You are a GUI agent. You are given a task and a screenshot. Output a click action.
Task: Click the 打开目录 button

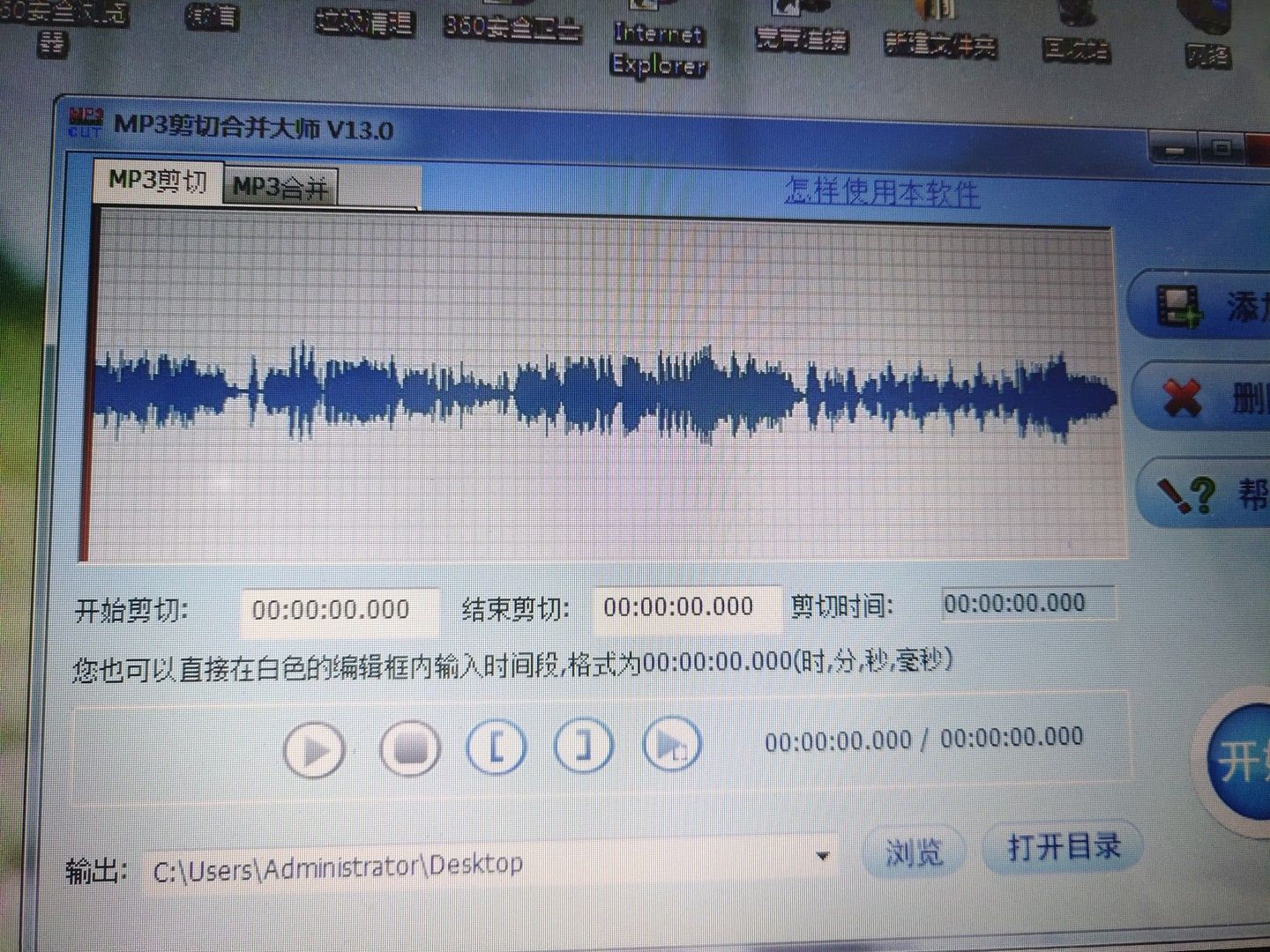point(1064,847)
